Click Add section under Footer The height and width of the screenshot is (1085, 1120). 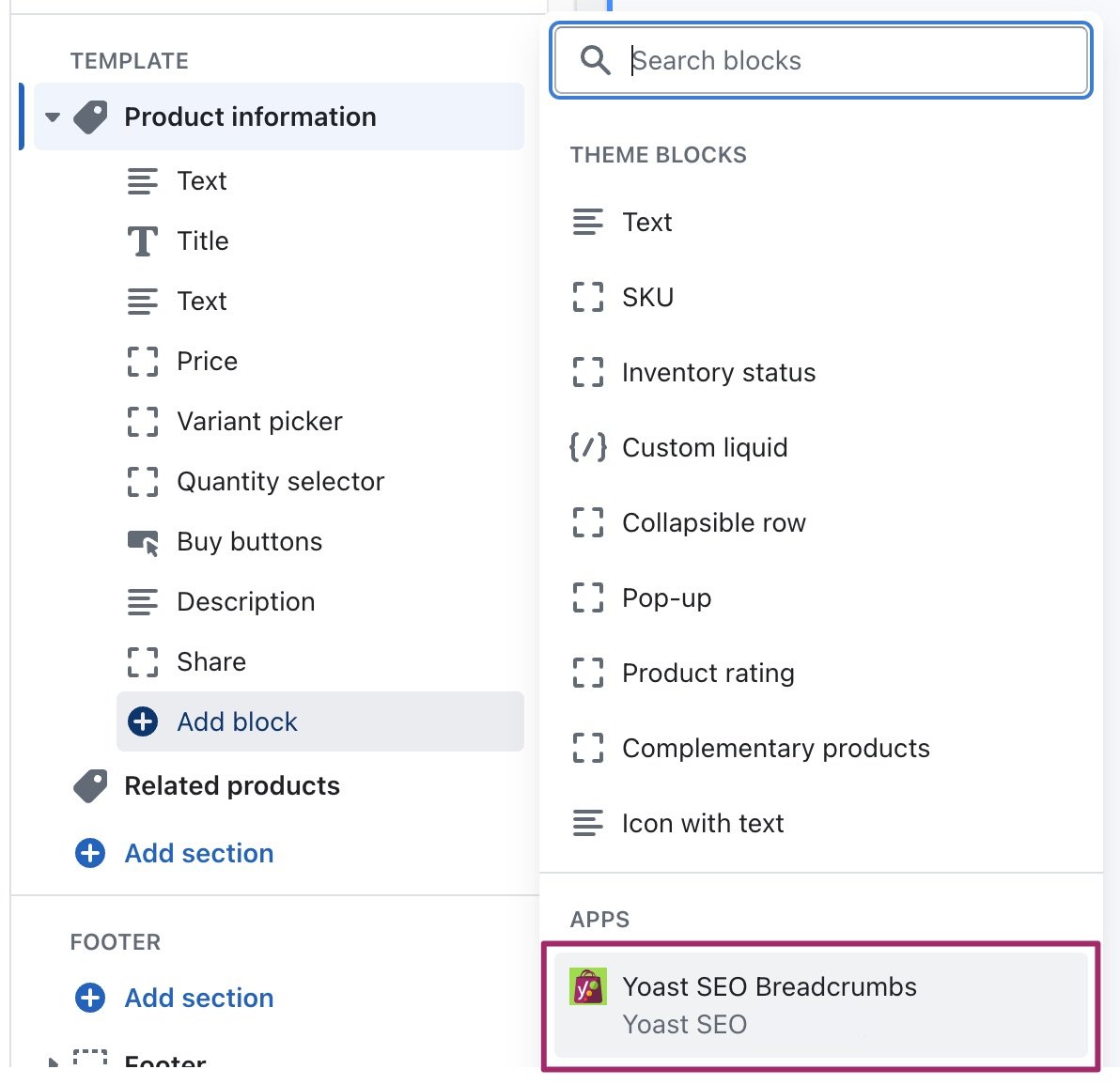click(198, 998)
